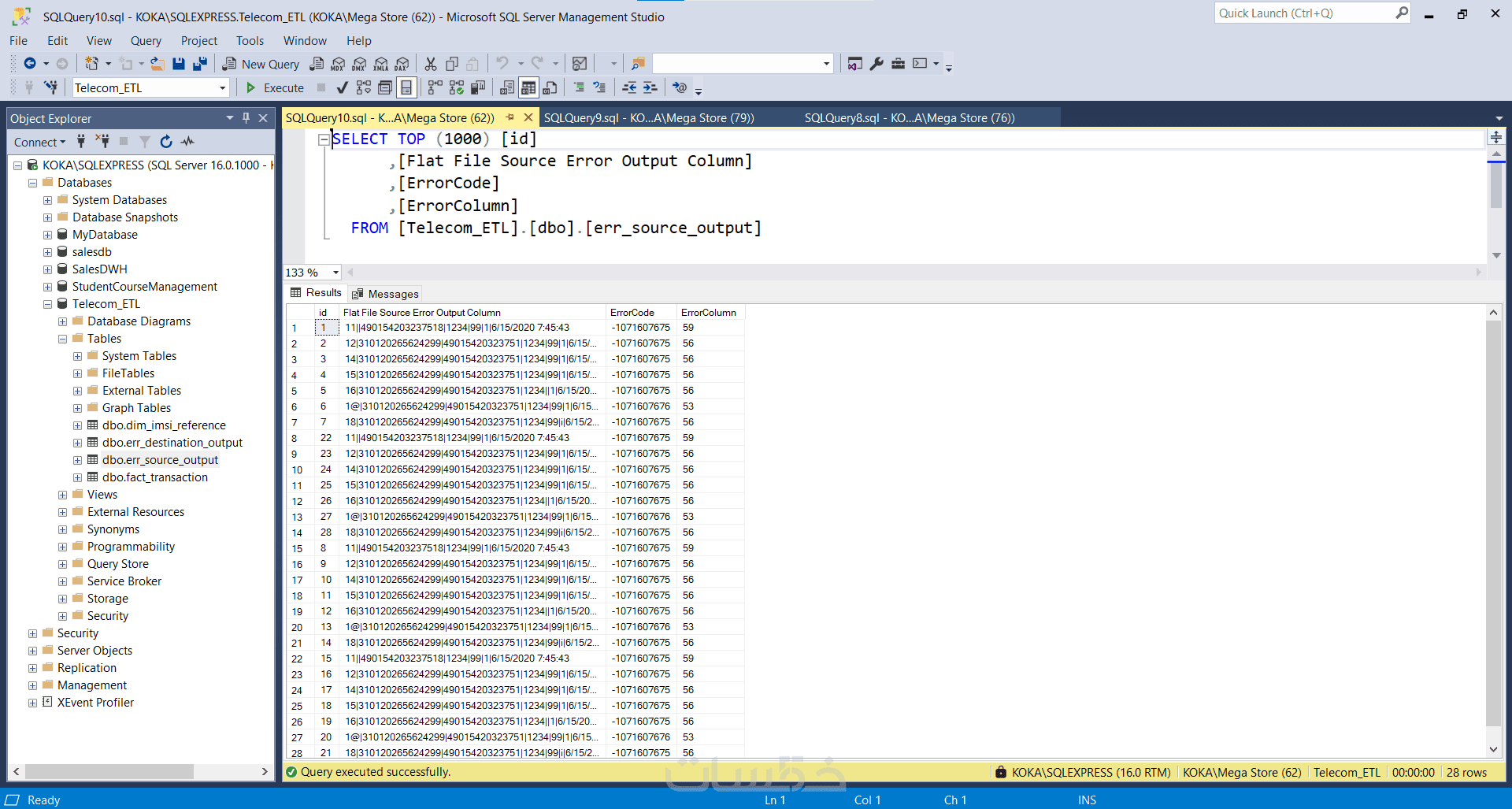Click the ErrorCode column header

click(x=641, y=313)
